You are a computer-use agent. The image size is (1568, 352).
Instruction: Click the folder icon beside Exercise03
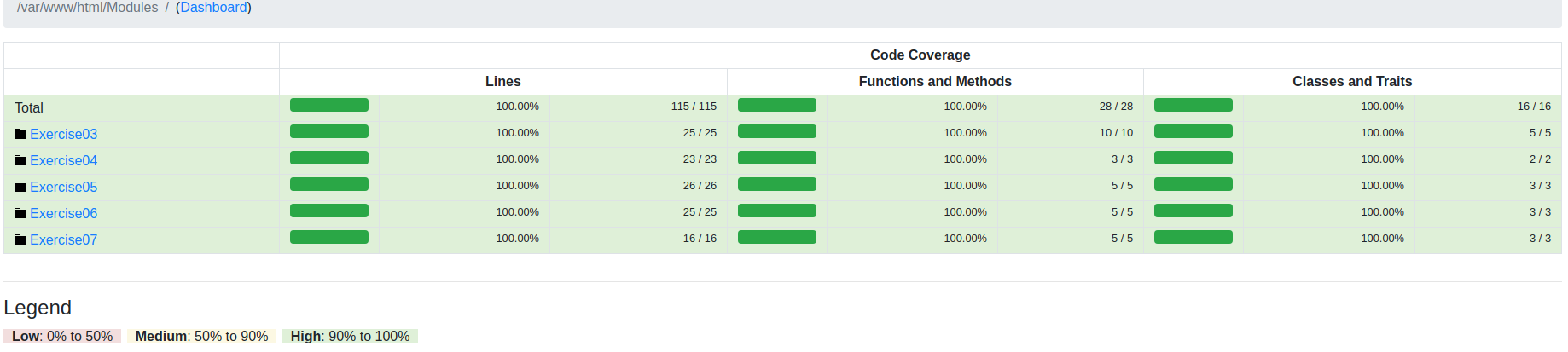[20, 134]
